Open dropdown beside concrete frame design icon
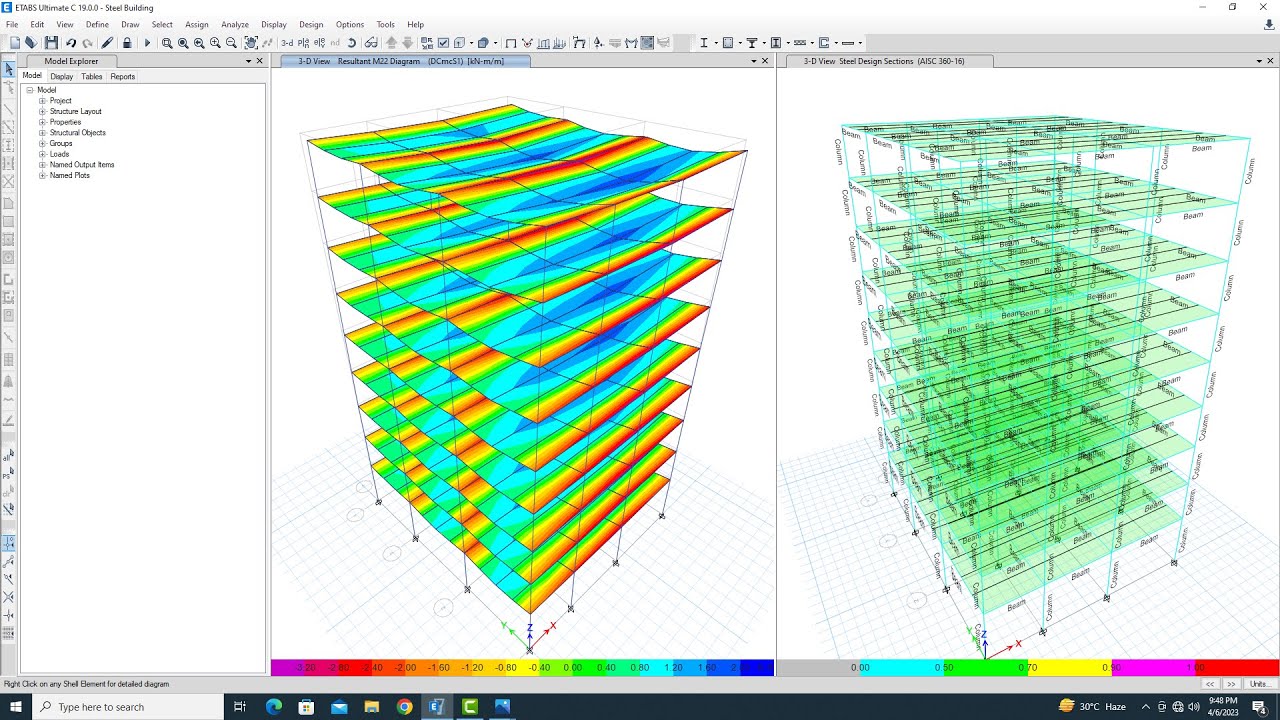Viewport: 1280px width, 720px height. coord(740,43)
